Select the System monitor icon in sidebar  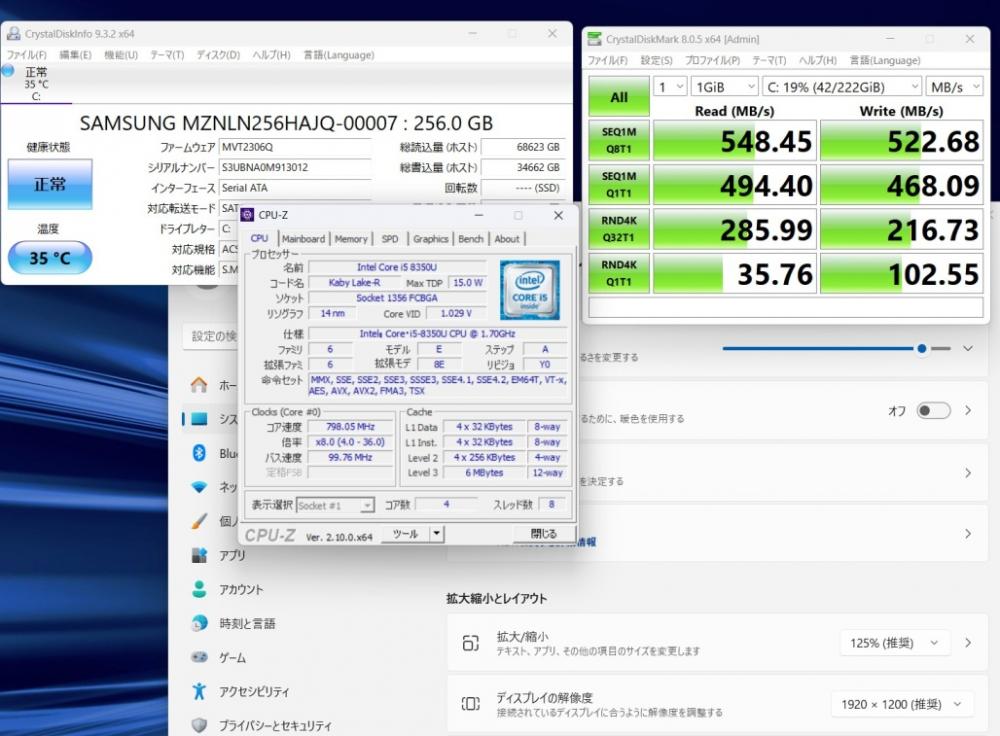click(199, 419)
